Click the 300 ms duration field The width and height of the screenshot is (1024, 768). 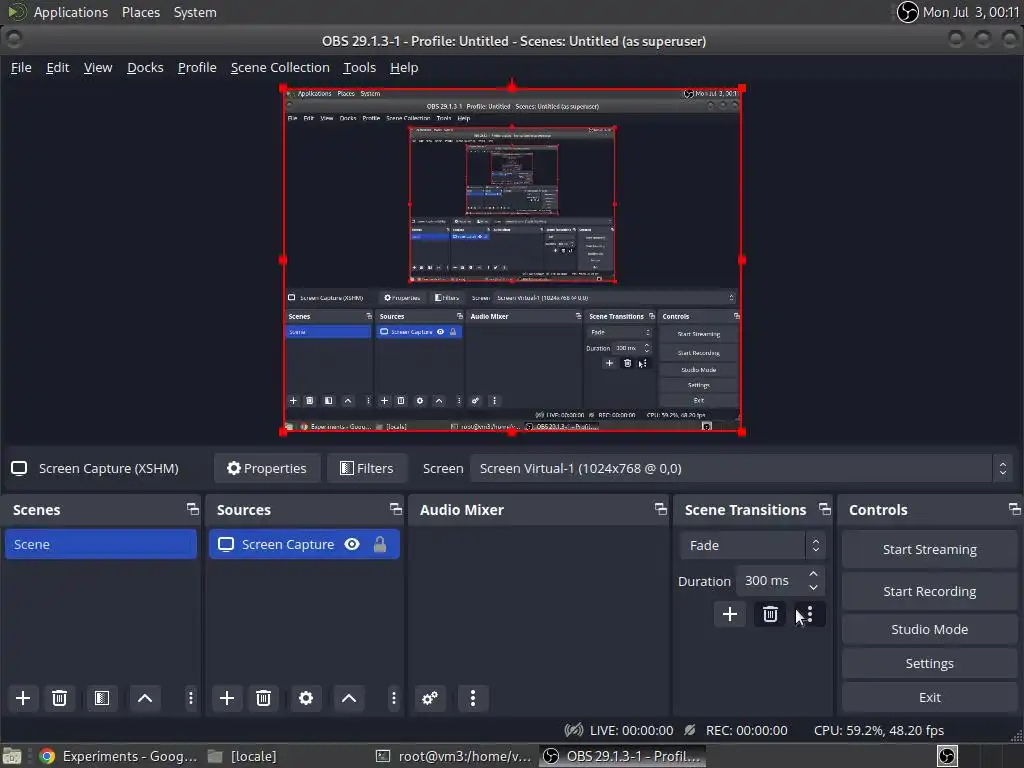click(771, 581)
